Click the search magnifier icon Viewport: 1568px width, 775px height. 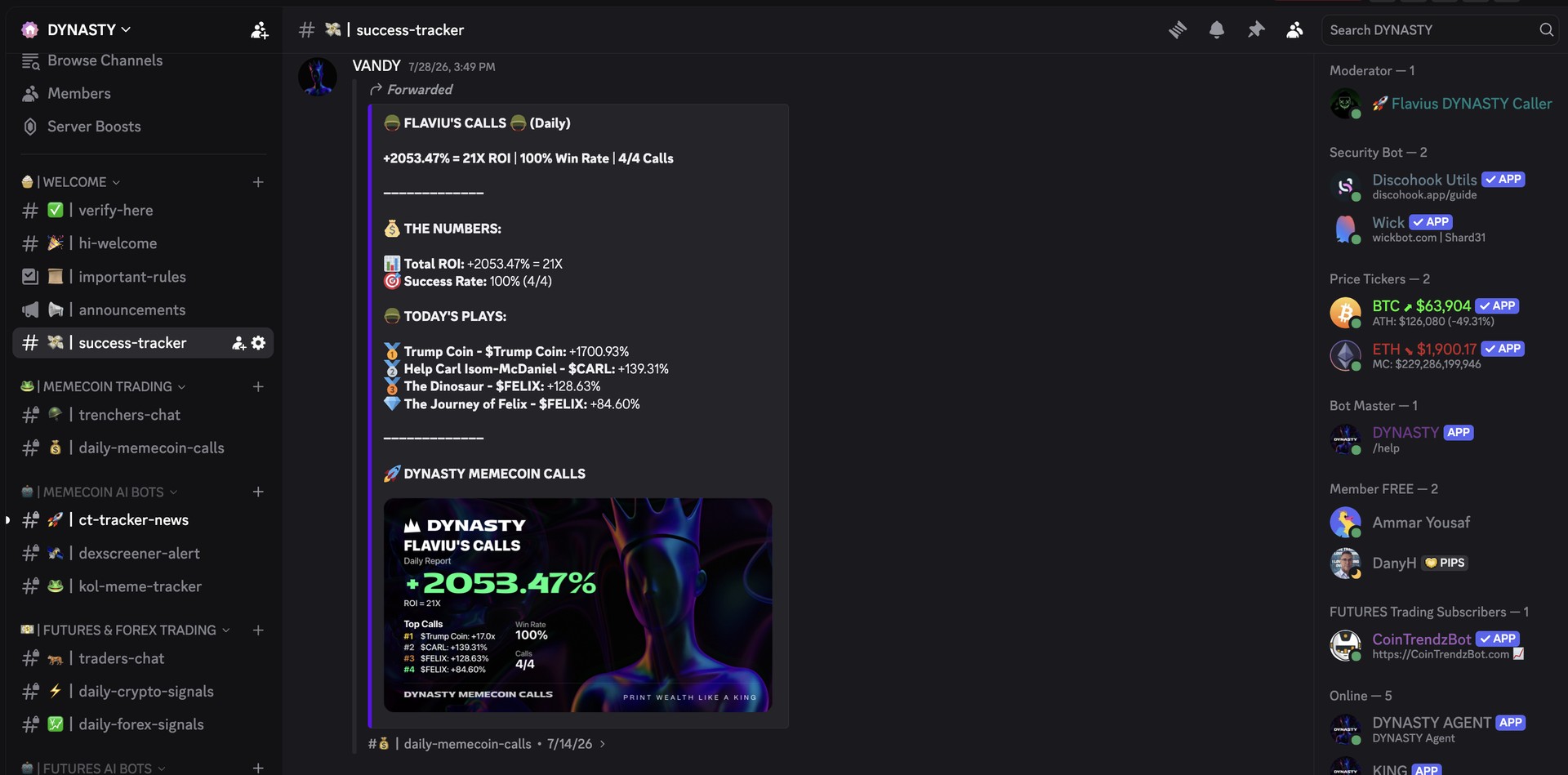pos(1546,30)
